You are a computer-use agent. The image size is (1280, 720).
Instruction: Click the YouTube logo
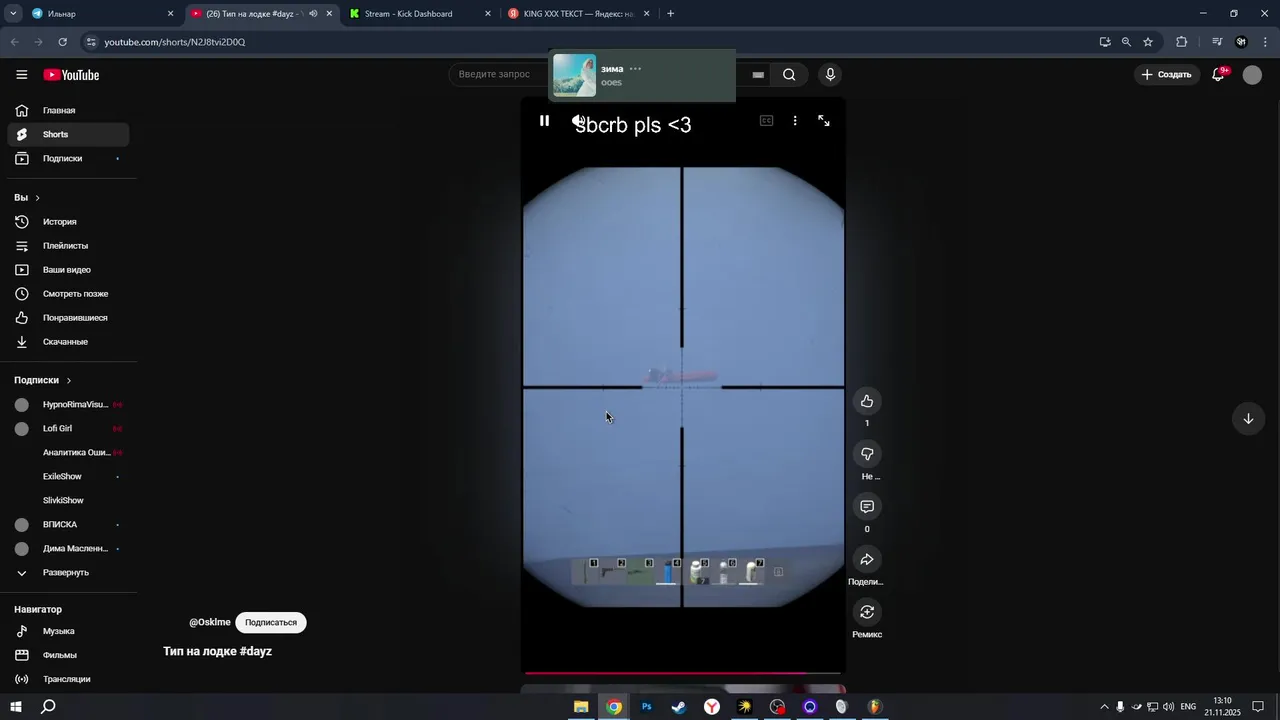(71, 75)
